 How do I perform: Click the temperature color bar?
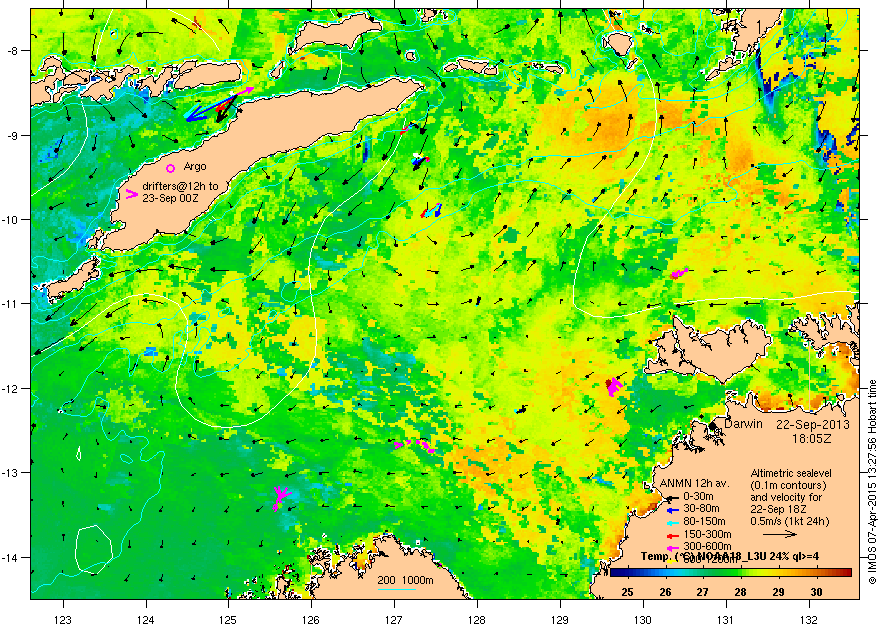point(730,572)
